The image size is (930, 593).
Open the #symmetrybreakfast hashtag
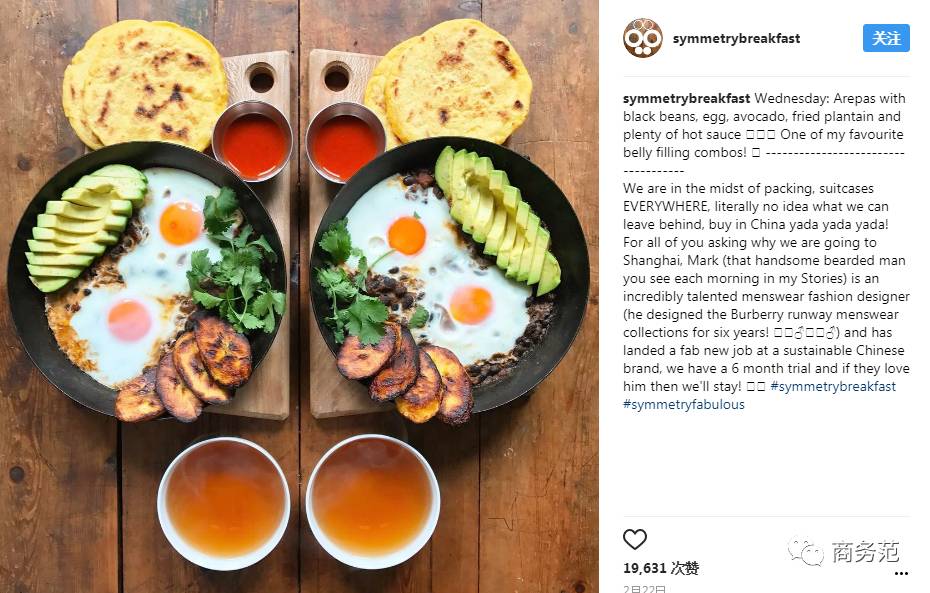(x=833, y=387)
